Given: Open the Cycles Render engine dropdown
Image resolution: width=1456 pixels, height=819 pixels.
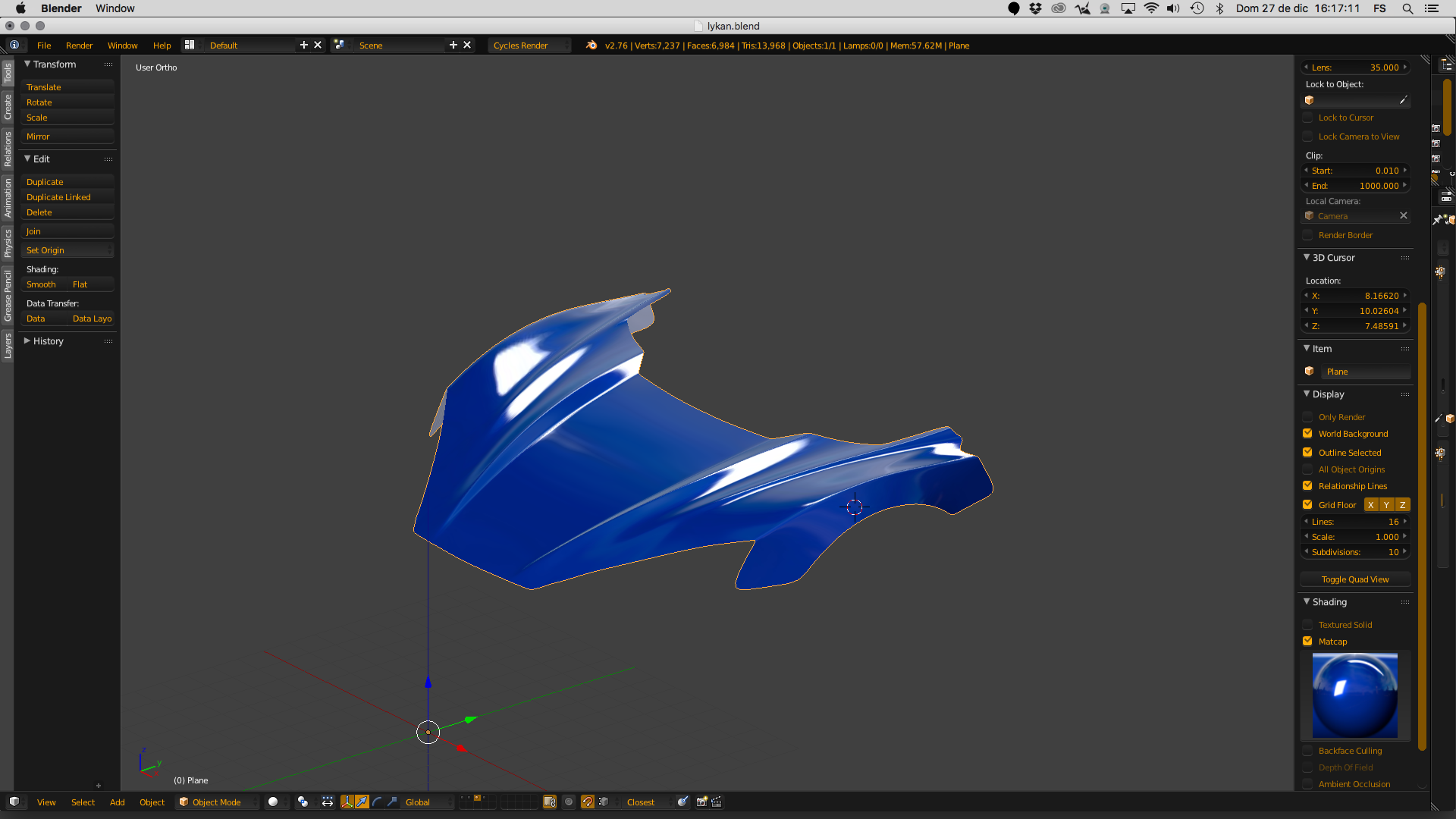Looking at the screenshot, I should (529, 45).
